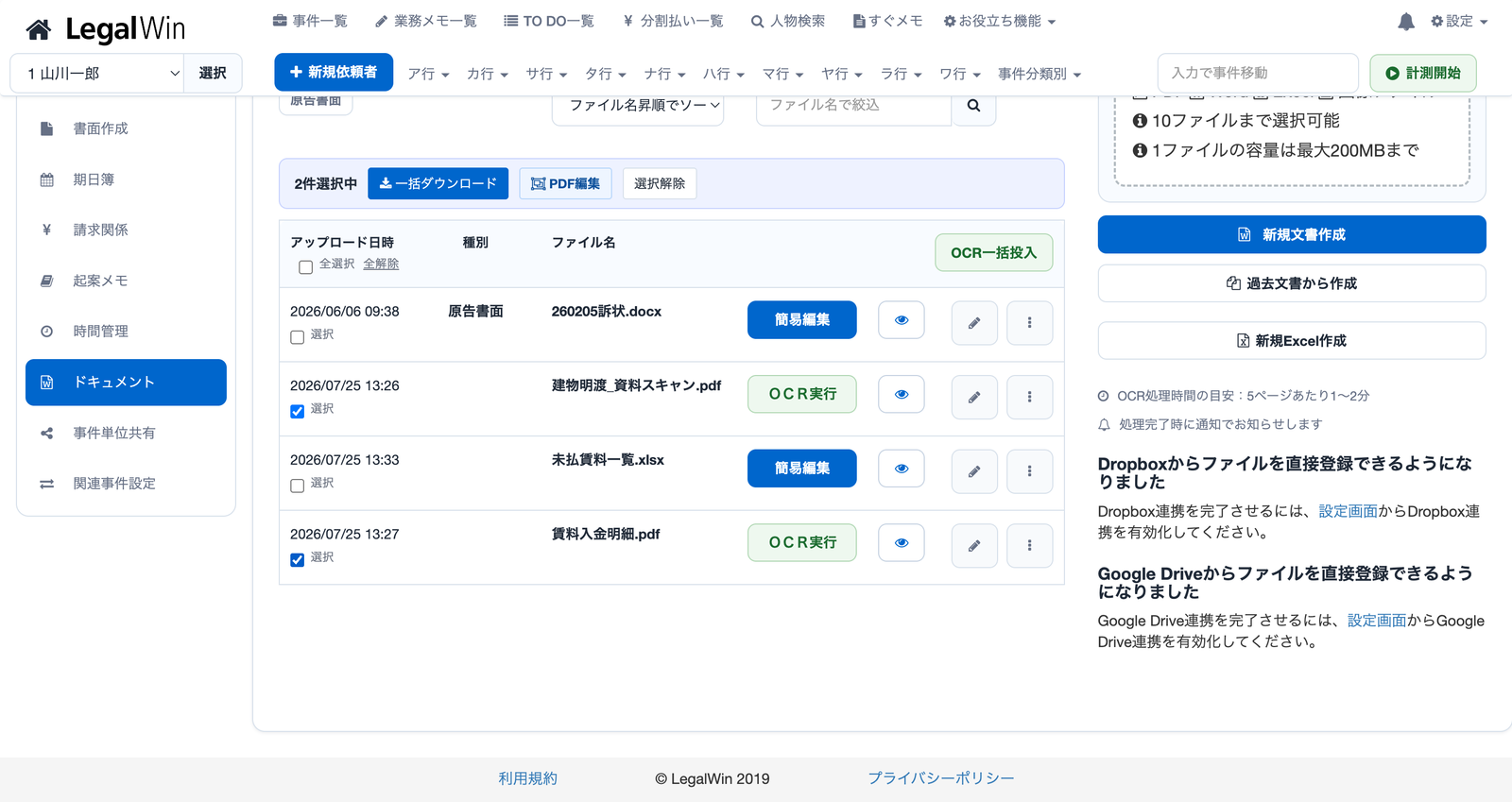
Task: Select checkbox for 未払賃料一覧.xlsx
Action: (x=297, y=486)
